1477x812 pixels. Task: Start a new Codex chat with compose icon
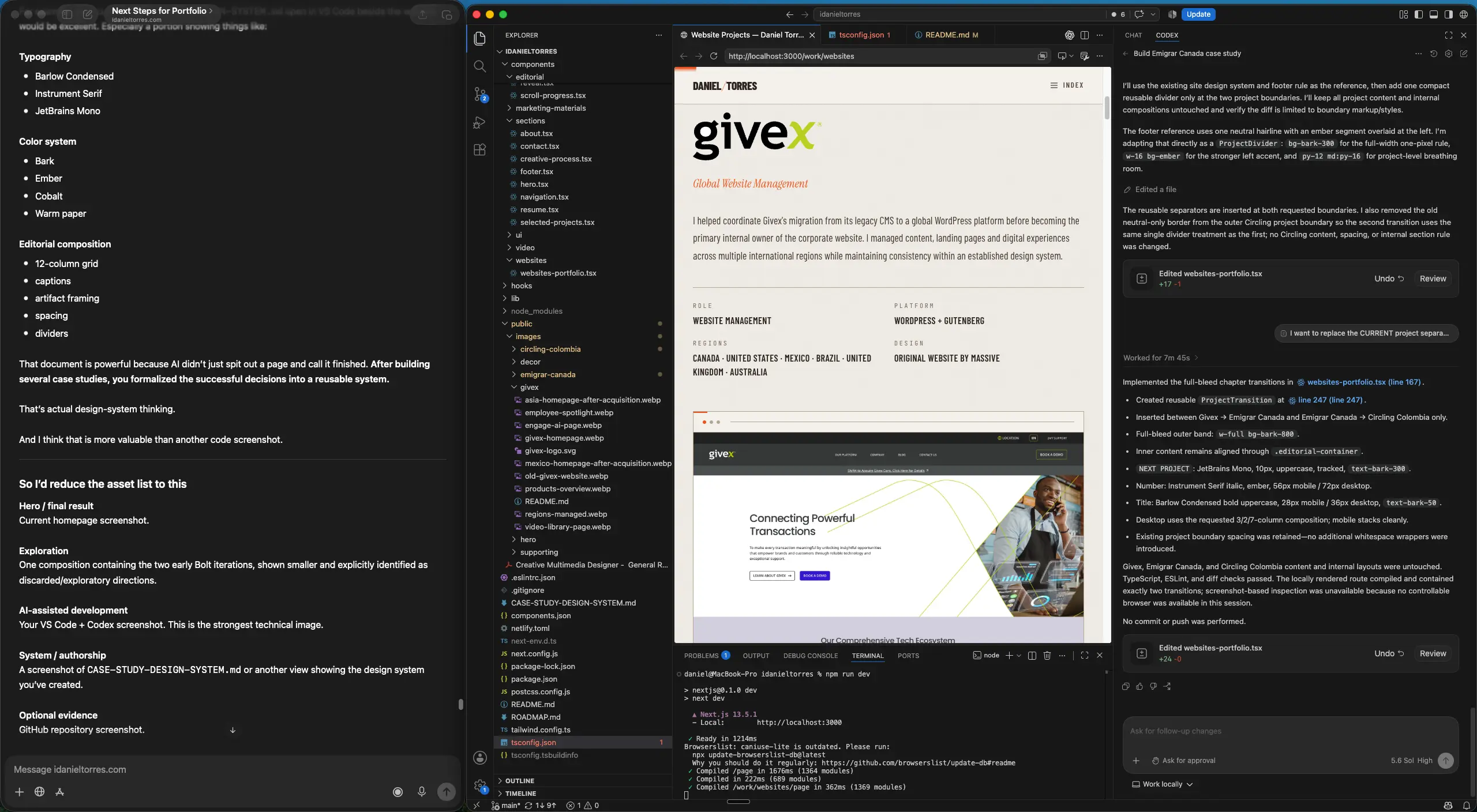(x=1464, y=54)
